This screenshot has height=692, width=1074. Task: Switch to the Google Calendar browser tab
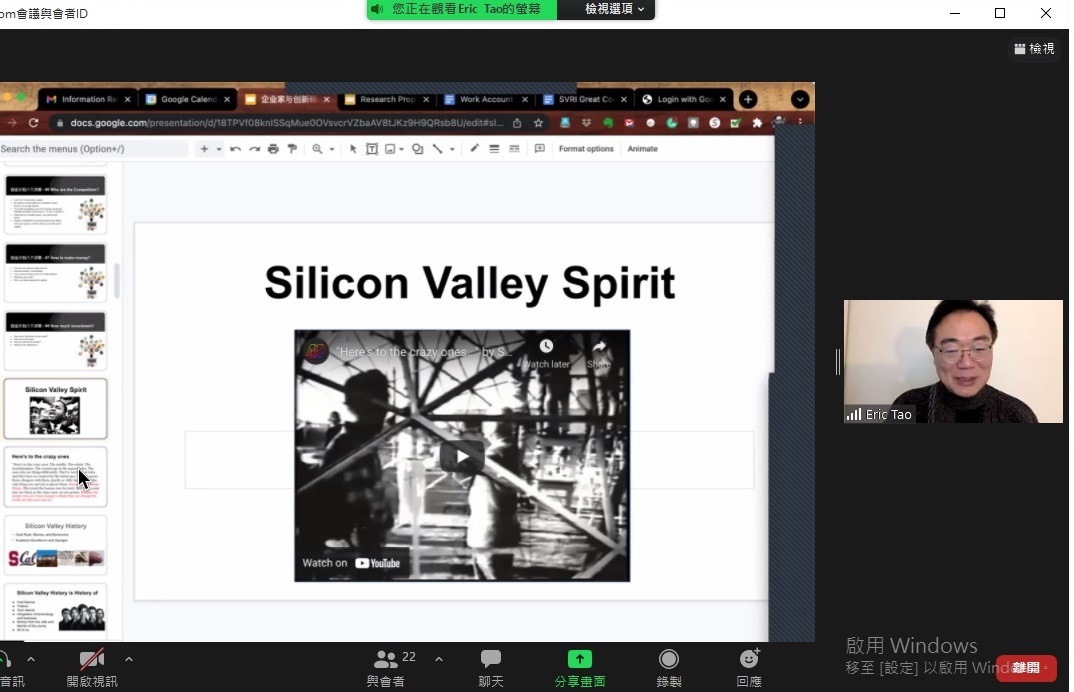187,99
